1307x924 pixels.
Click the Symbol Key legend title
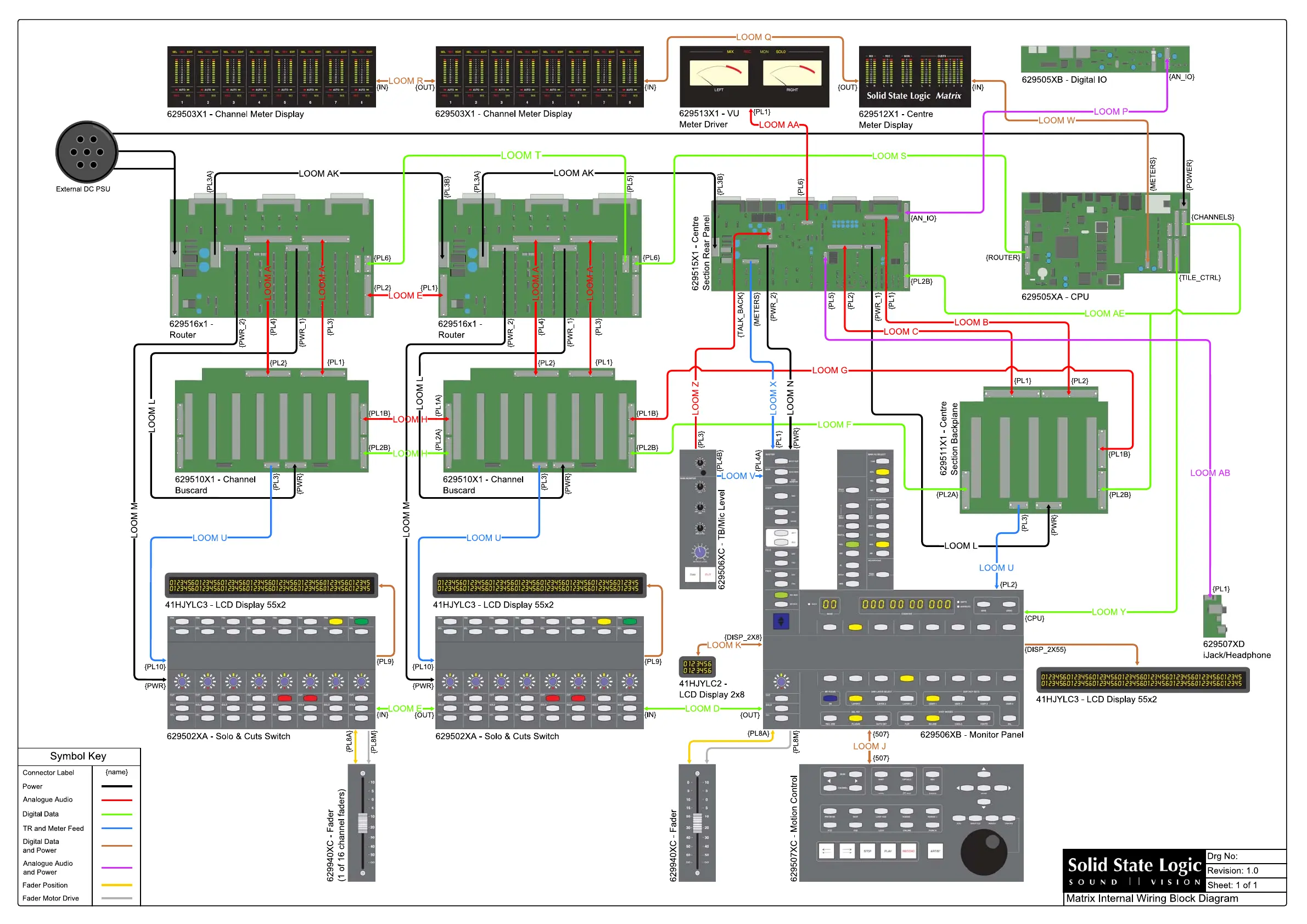(78, 756)
